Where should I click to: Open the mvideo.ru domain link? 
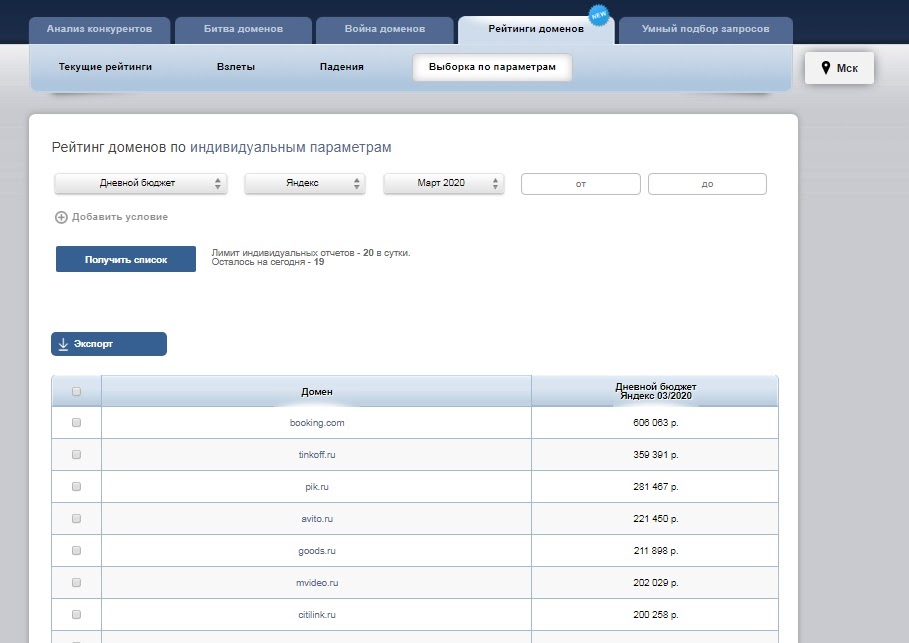pos(317,582)
